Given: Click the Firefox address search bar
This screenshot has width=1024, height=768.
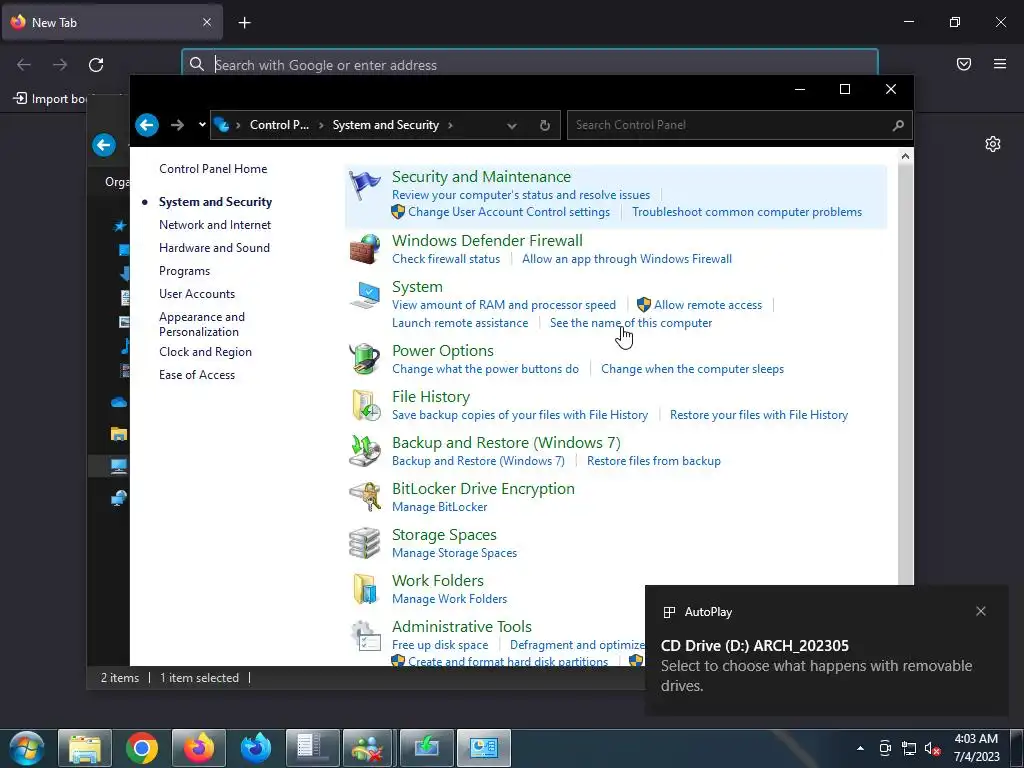Looking at the screenshot, I should click(x=530, y=65).
